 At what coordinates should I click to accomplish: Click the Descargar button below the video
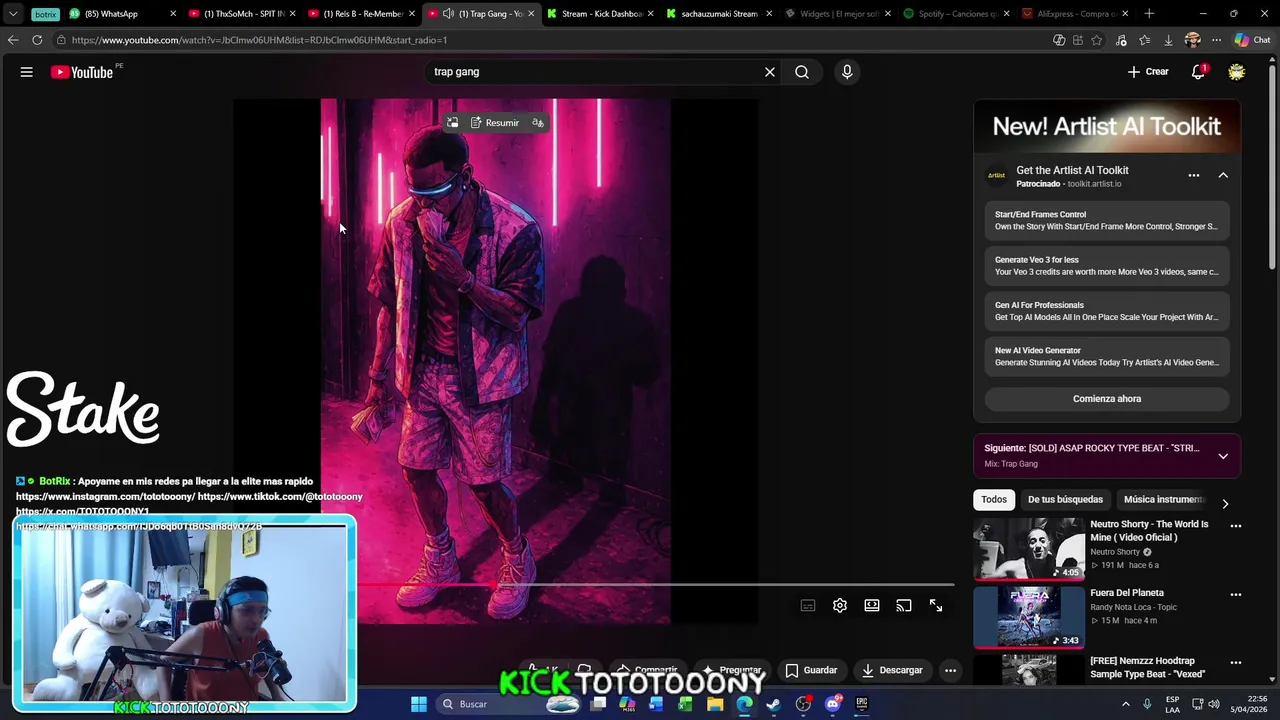pos(892,670)
